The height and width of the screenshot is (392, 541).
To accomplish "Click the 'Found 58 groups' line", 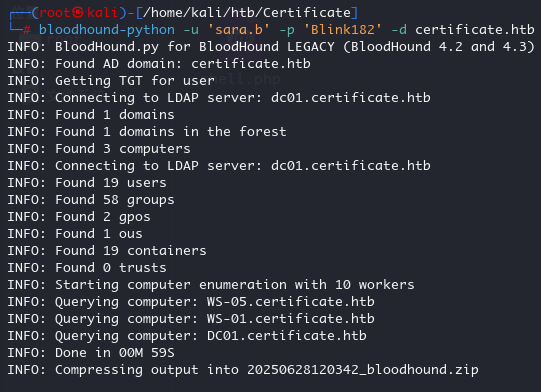I will coord(91,200).
